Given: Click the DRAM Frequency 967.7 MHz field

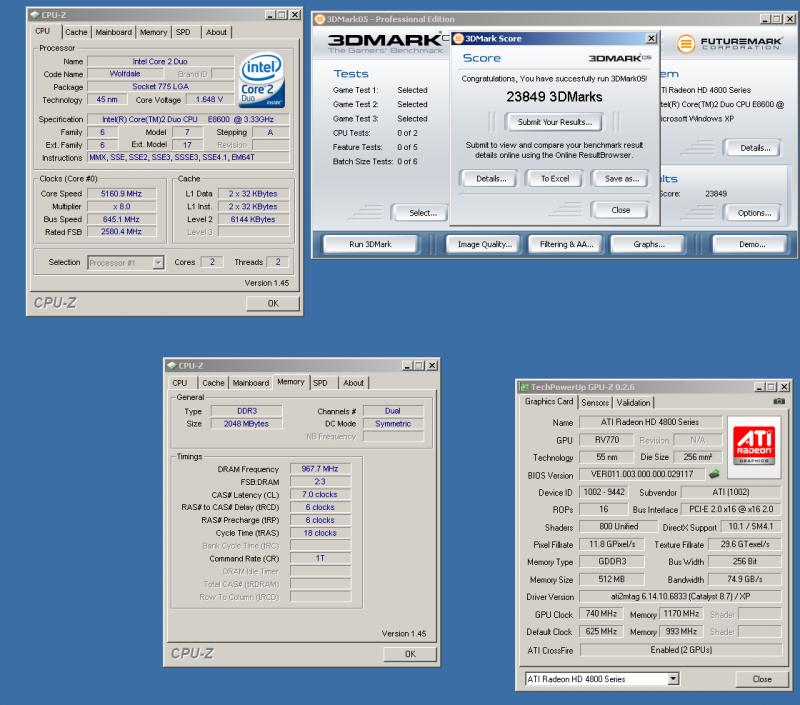Looking at the screenshot, I should click(320, 469).
